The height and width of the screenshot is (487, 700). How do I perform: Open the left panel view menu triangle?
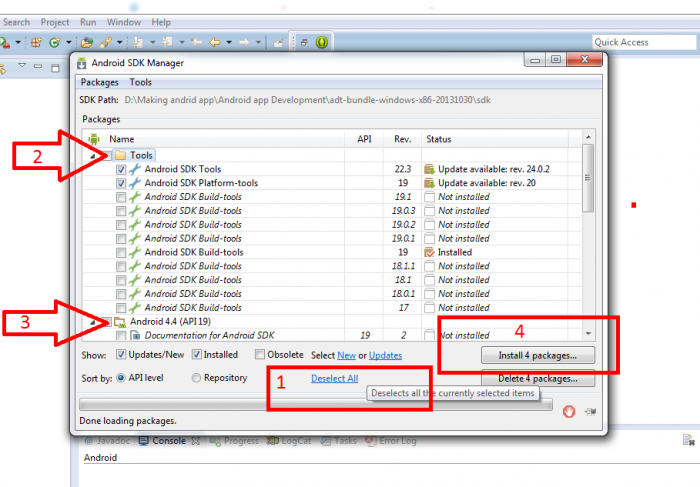[22, 65]
